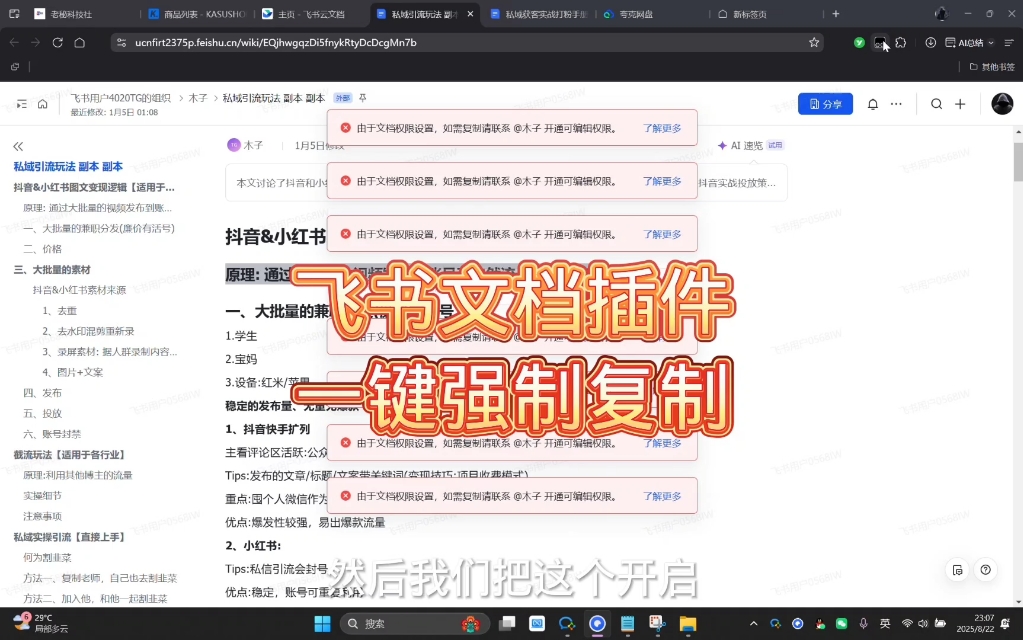Viewport: 1023px width, 640px height.
Task: Click the help question mark icon
Action: pos(985,570)
